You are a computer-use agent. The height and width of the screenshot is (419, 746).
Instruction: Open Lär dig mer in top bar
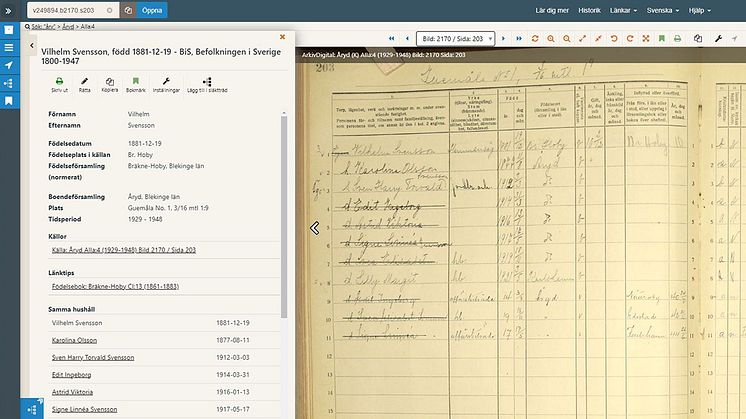(552, 10)
